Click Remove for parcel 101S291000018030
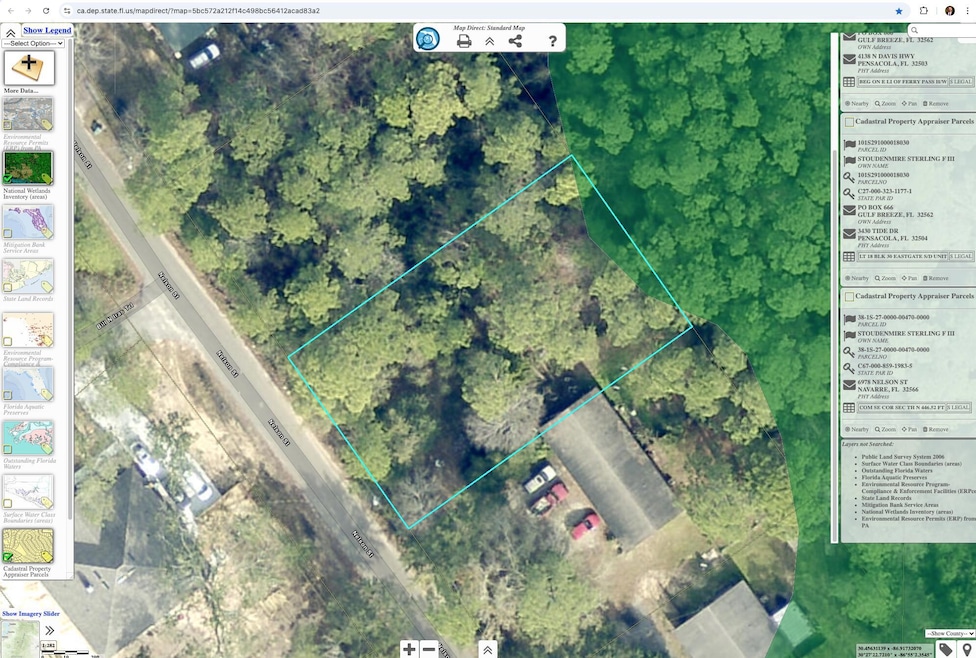 click(936, 278)
